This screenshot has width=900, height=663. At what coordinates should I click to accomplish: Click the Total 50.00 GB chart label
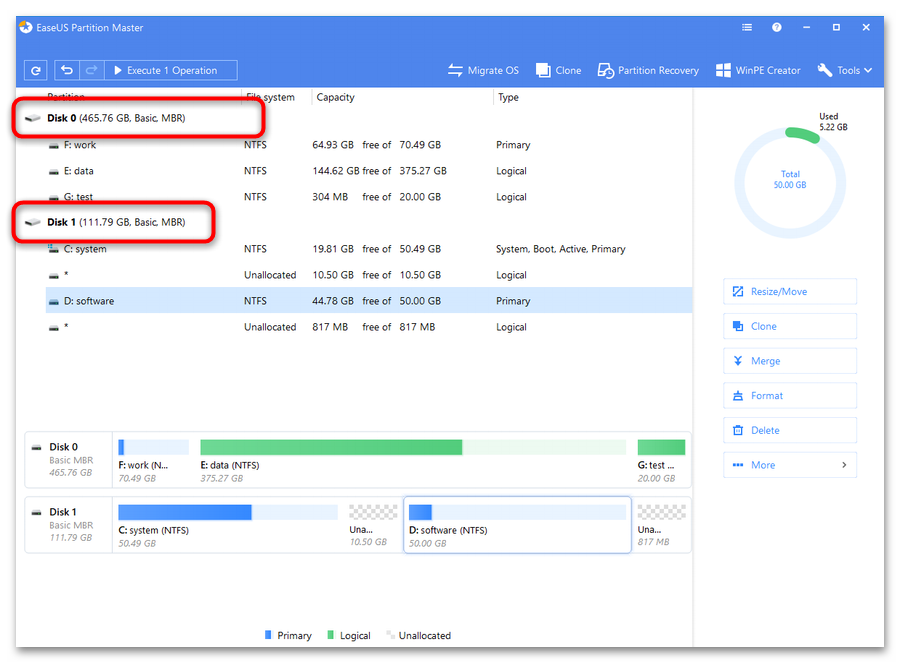[790, 179]
